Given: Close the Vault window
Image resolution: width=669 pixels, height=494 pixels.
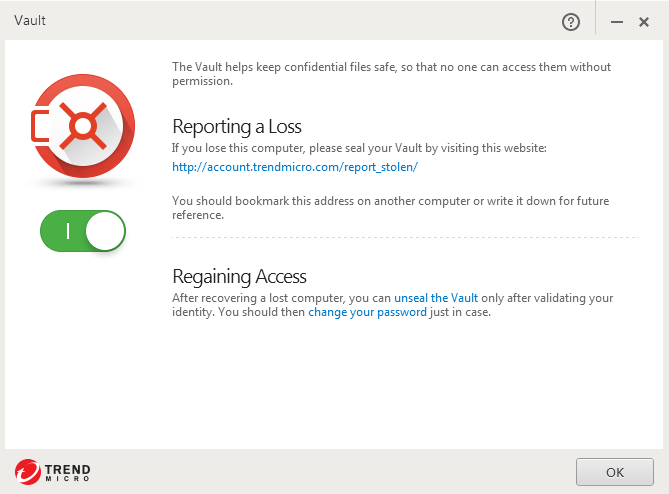Looking at the screenshot, I should (644, 22).
